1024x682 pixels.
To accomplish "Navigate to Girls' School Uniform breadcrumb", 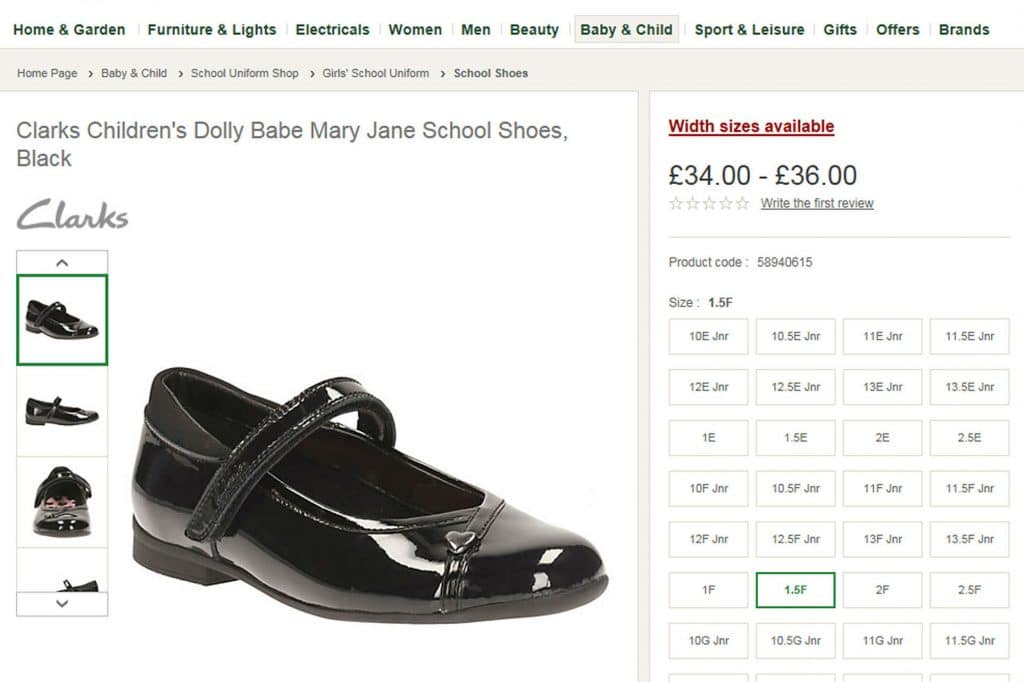I will point(375,73).
